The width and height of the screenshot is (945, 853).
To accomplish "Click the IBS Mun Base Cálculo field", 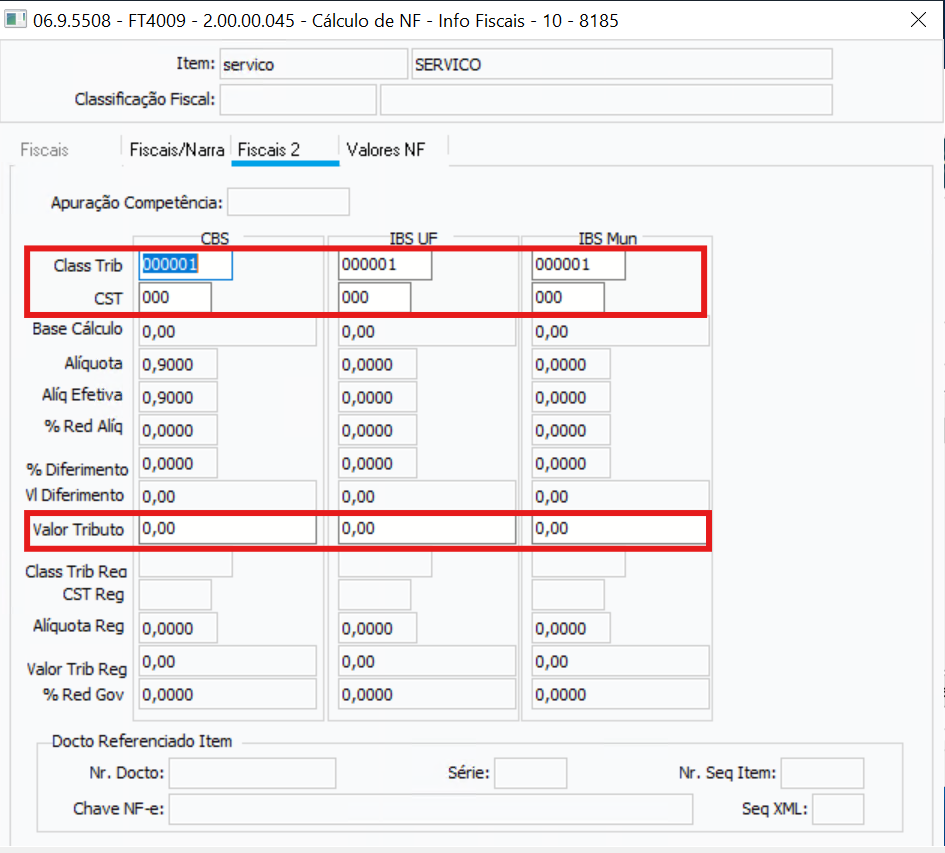I will point(620,332).
